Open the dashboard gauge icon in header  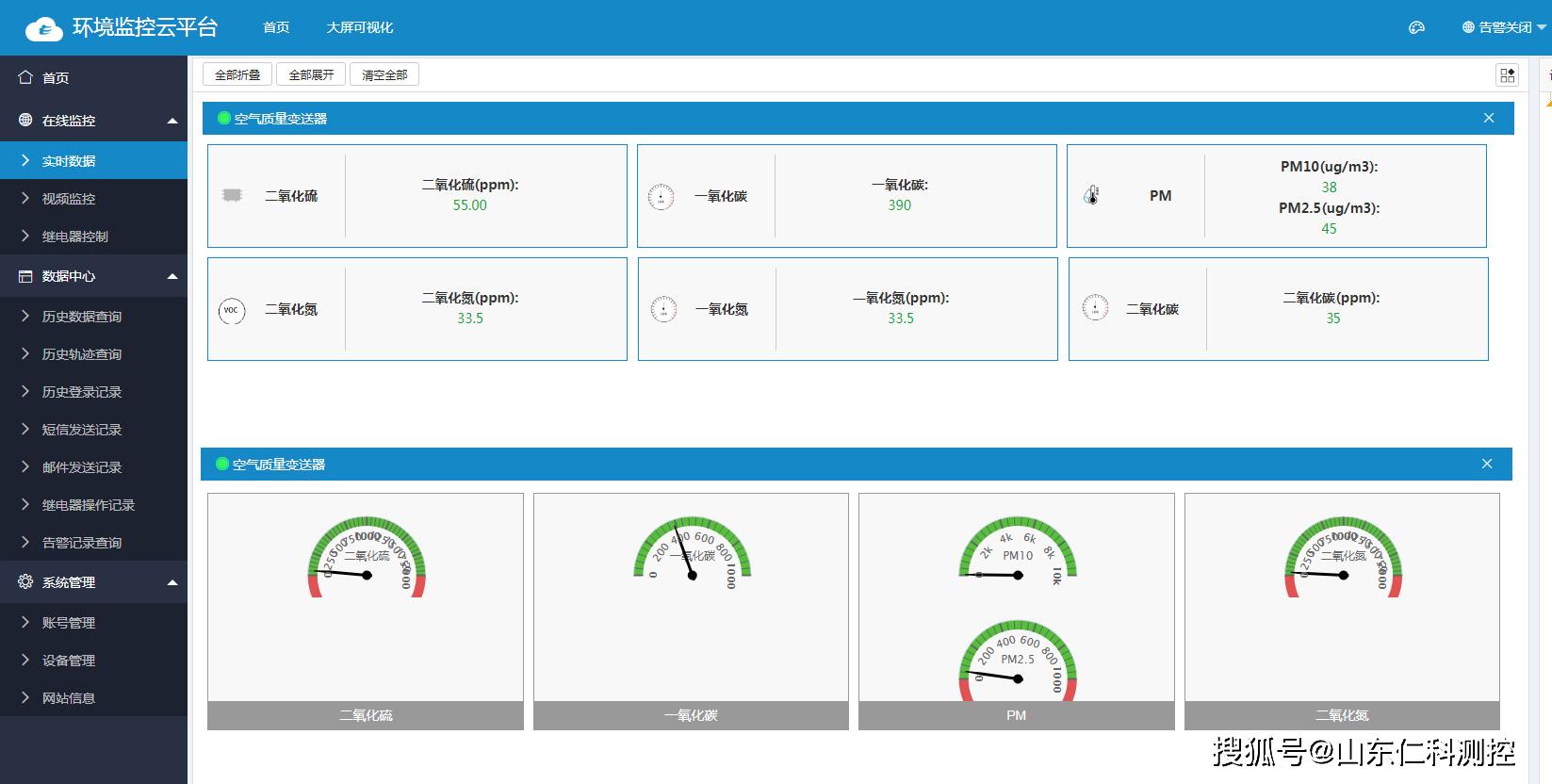[1416, 27]
